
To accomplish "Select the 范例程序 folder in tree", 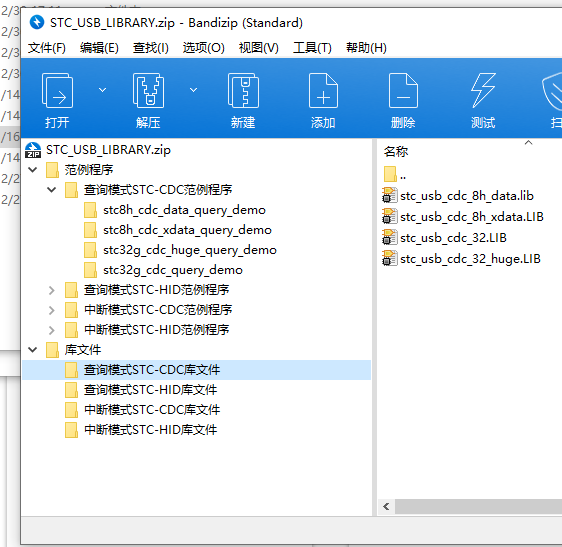I will pyautogui.click(x=89, y=170).
